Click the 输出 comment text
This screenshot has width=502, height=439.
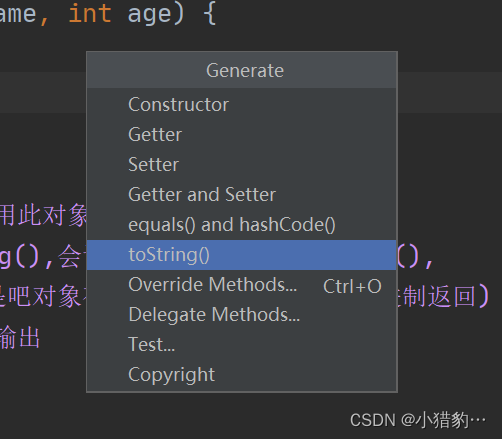click(20, 338)
